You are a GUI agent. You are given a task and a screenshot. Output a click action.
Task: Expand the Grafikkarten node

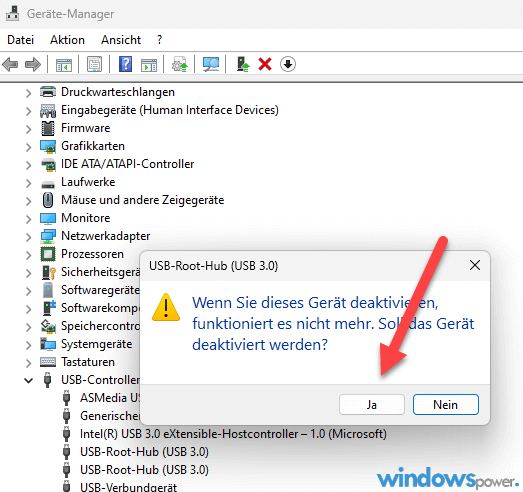tap(28, 147)
